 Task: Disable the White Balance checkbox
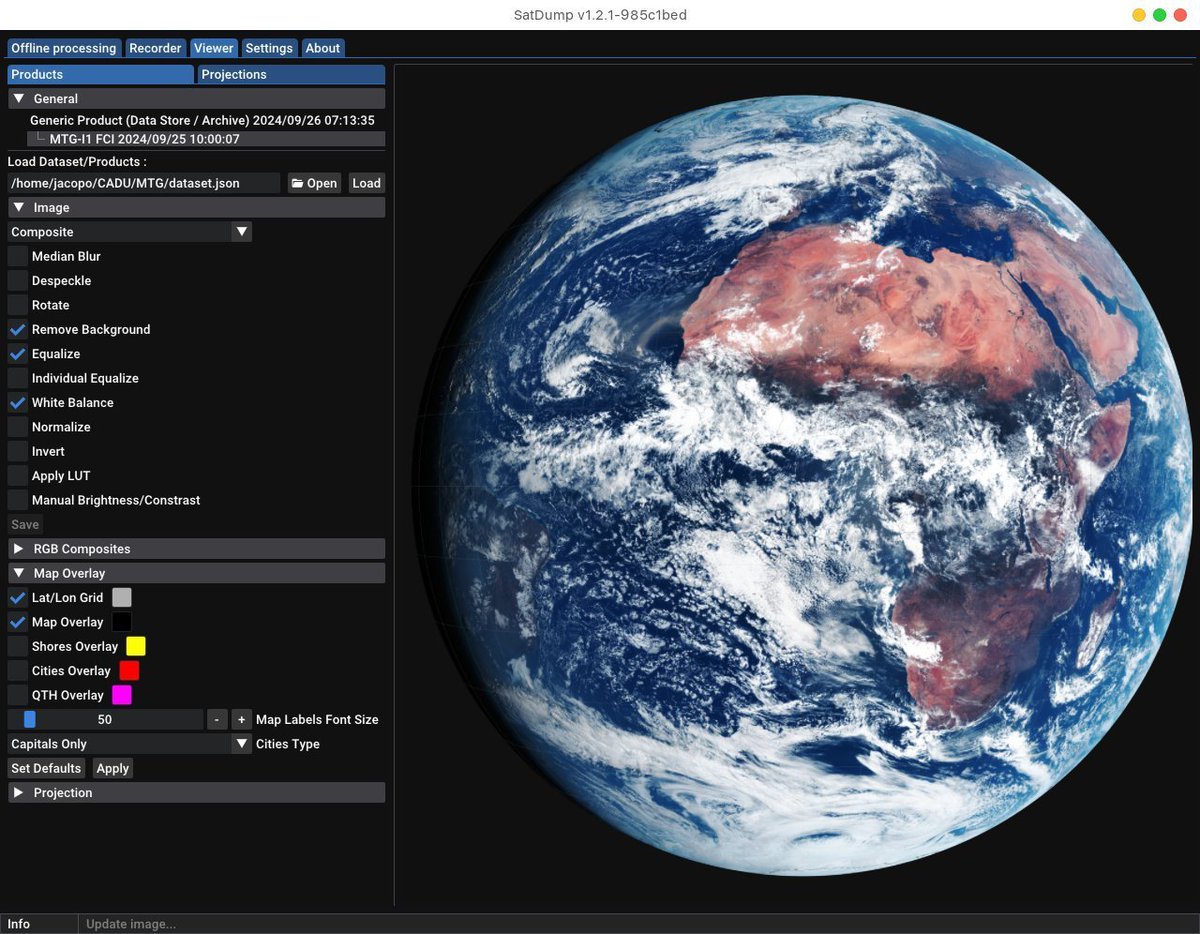click(x=18, y=403)
